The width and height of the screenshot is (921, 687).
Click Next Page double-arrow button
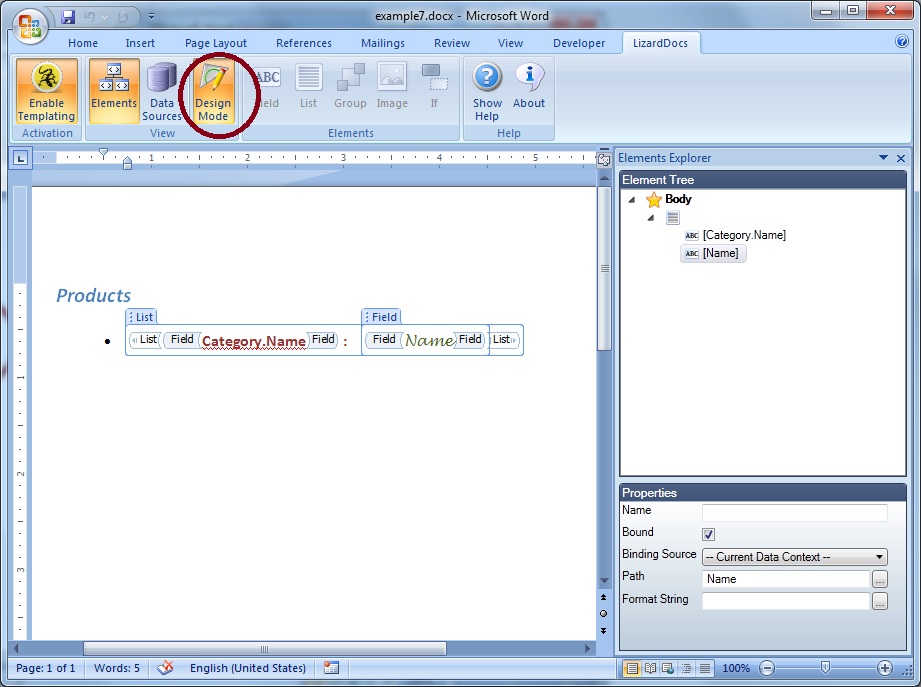click(x=603, y=631)
